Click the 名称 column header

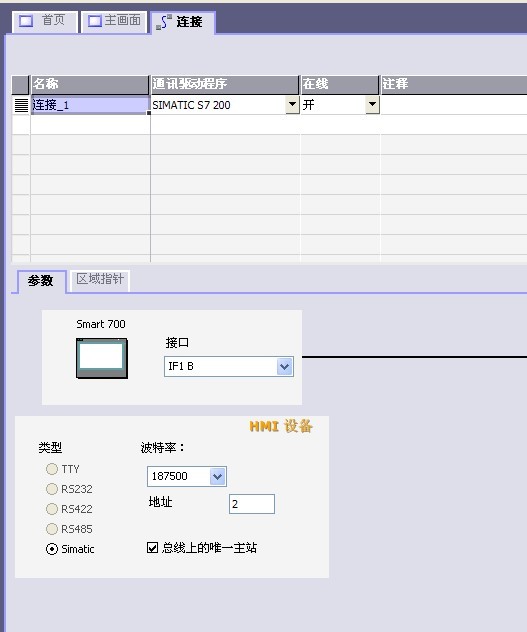90,84
